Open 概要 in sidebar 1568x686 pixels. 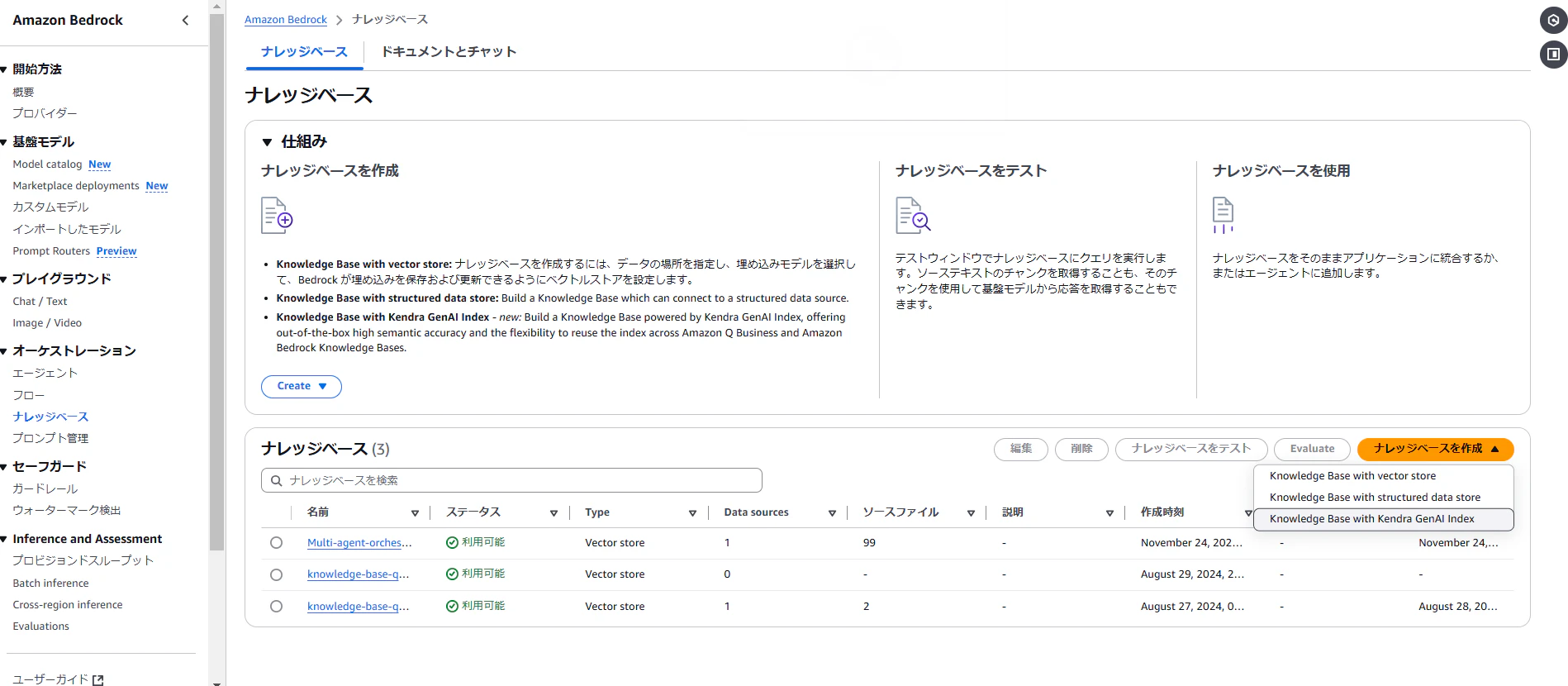(23, 93)
